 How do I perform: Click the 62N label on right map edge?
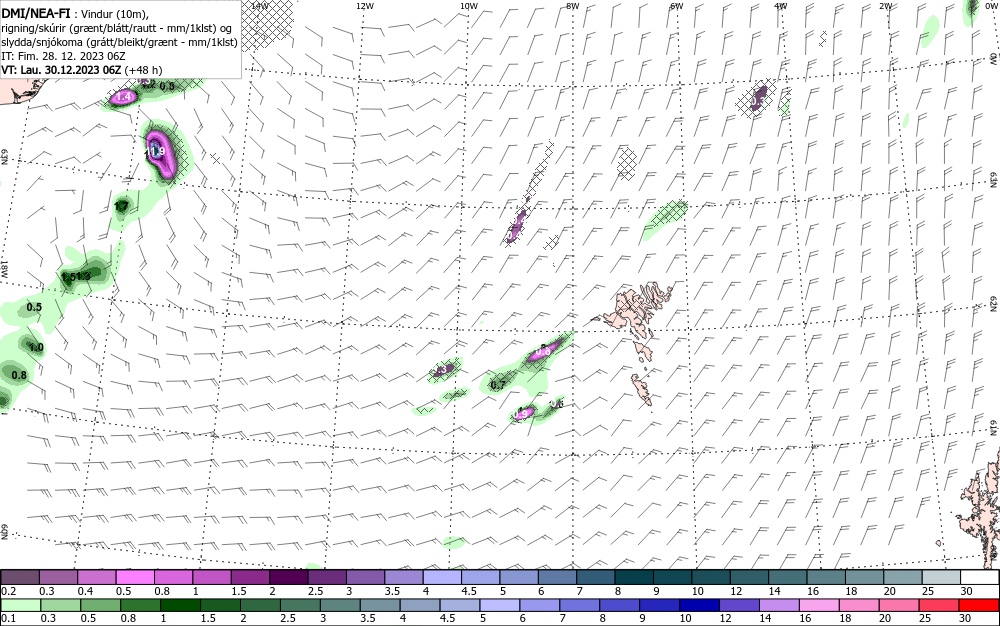[994, 305]
